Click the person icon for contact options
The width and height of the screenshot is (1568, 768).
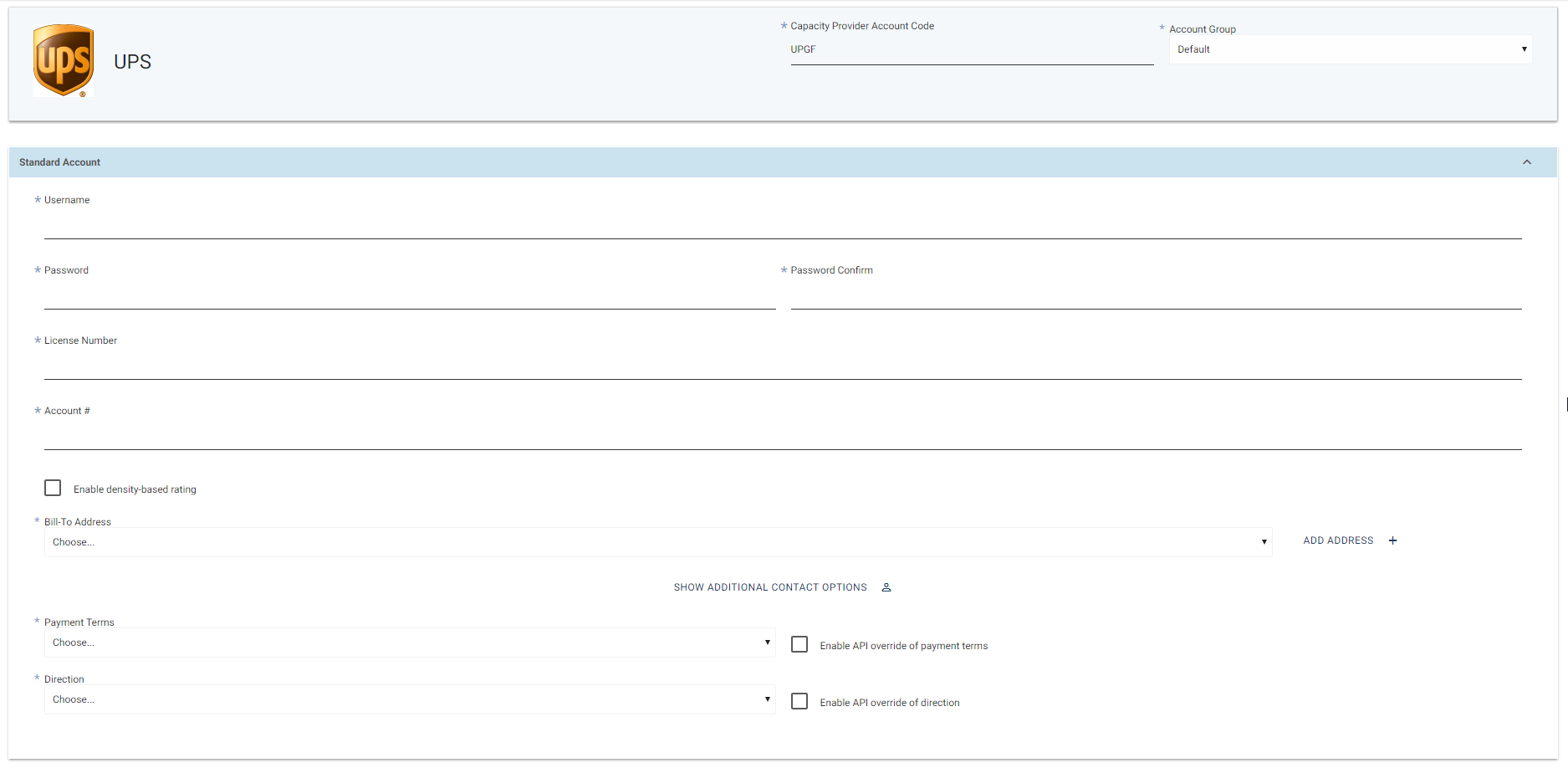click(x=886, y=587)
